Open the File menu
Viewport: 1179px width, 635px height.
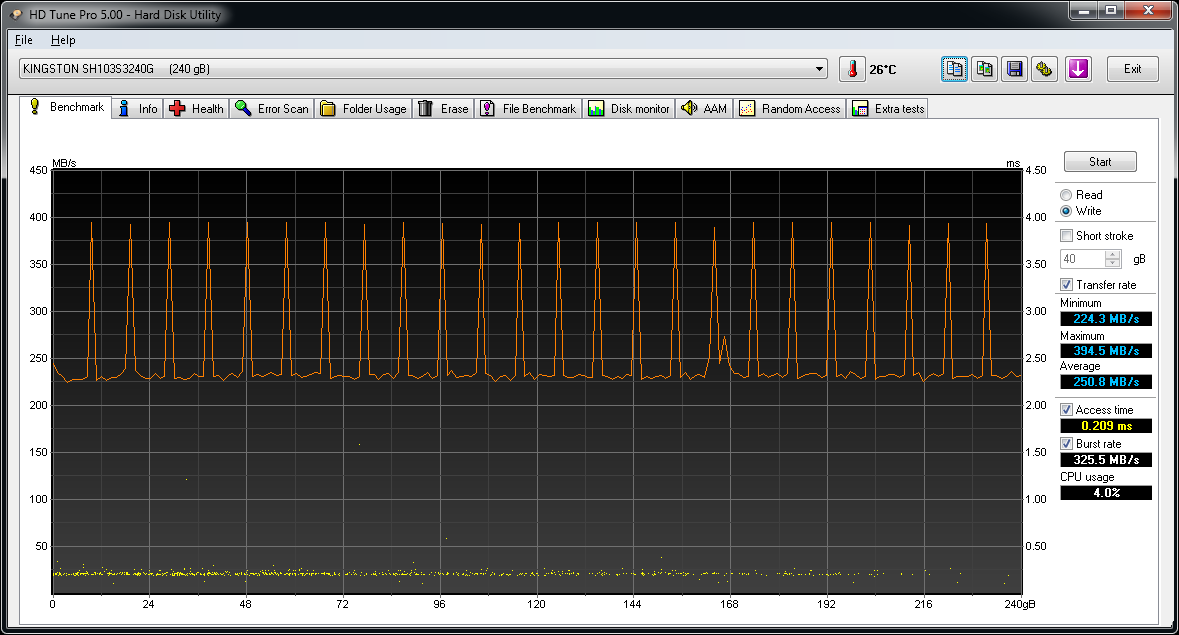coord(24,40)
